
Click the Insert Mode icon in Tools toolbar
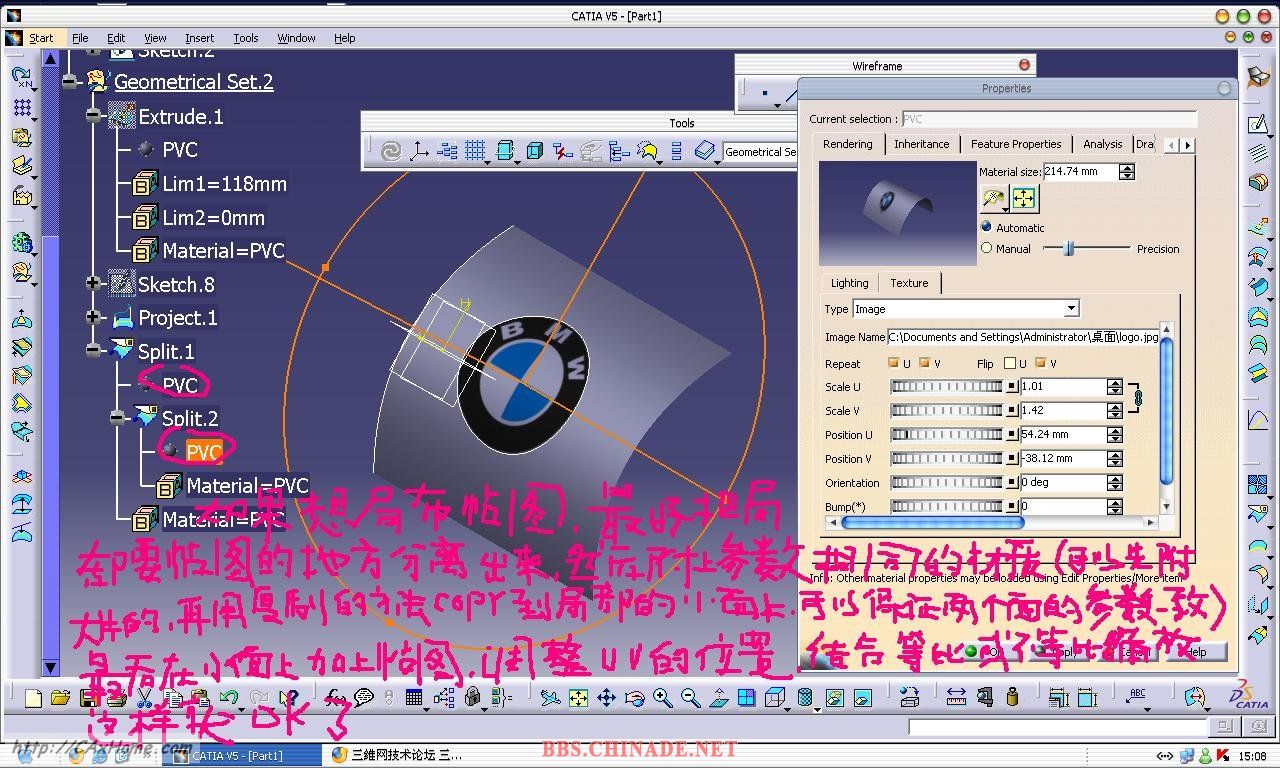point(619,151)
